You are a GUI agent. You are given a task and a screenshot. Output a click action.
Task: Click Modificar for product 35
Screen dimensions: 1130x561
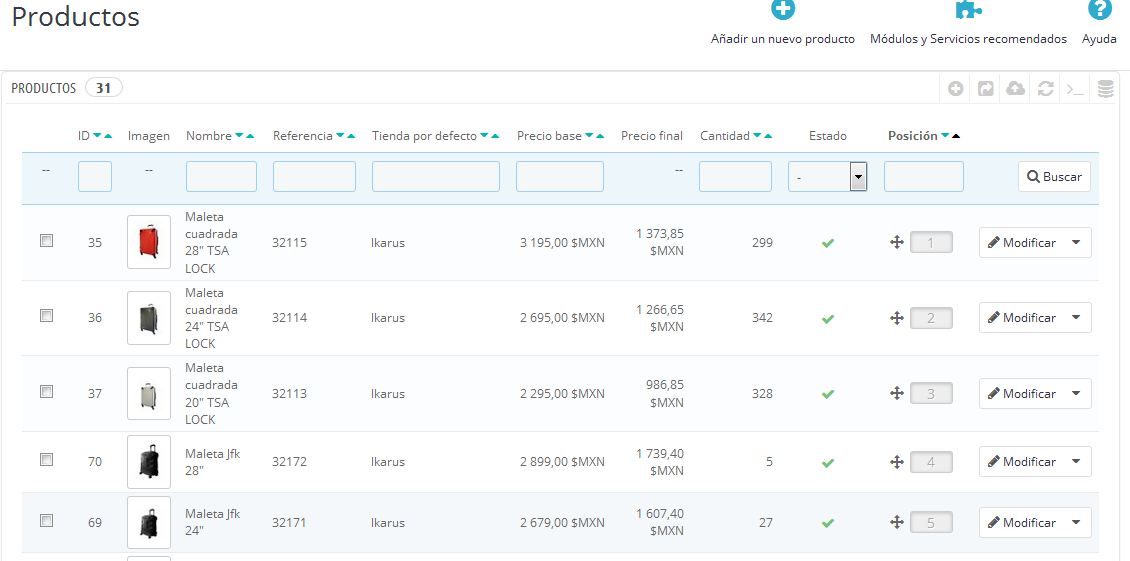pos(1022,242)
